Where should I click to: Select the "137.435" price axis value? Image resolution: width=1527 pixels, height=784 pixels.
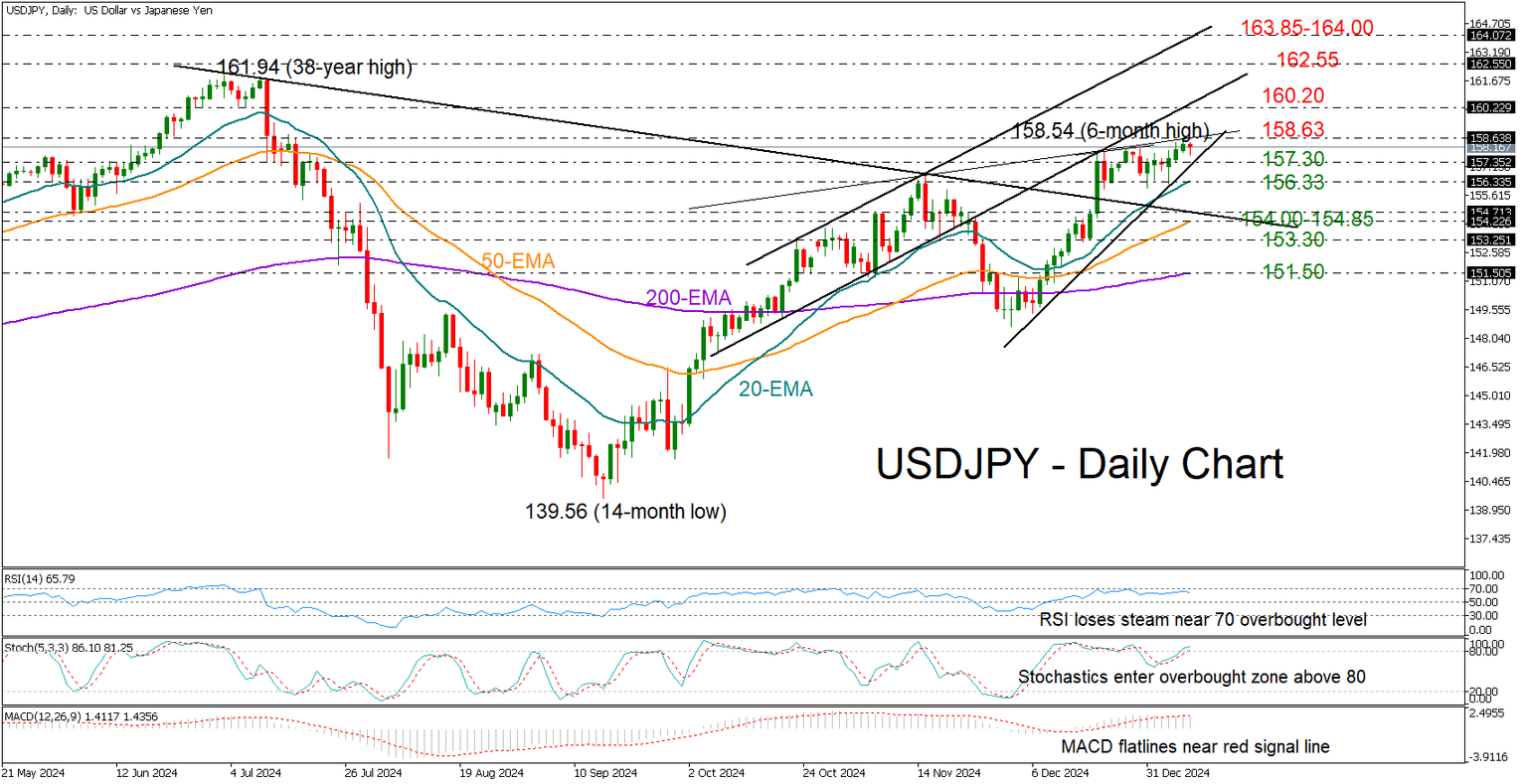[1489, 540]
